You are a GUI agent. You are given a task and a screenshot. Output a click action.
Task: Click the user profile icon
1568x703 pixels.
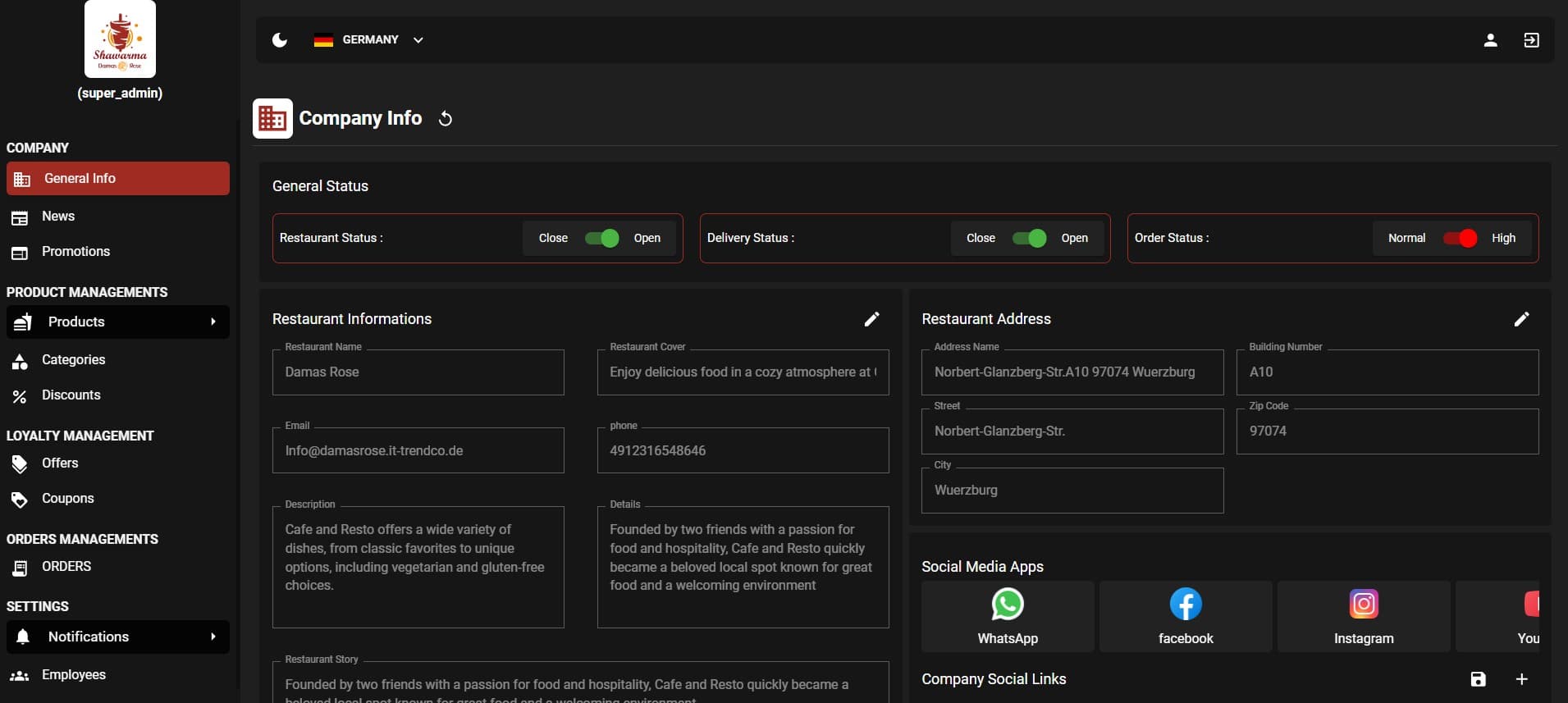click(1490, 40)
